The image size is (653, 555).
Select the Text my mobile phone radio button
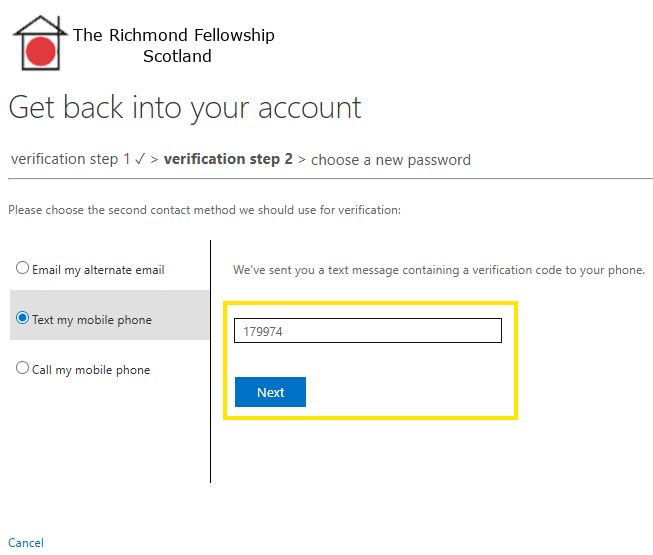pos(23,319)
